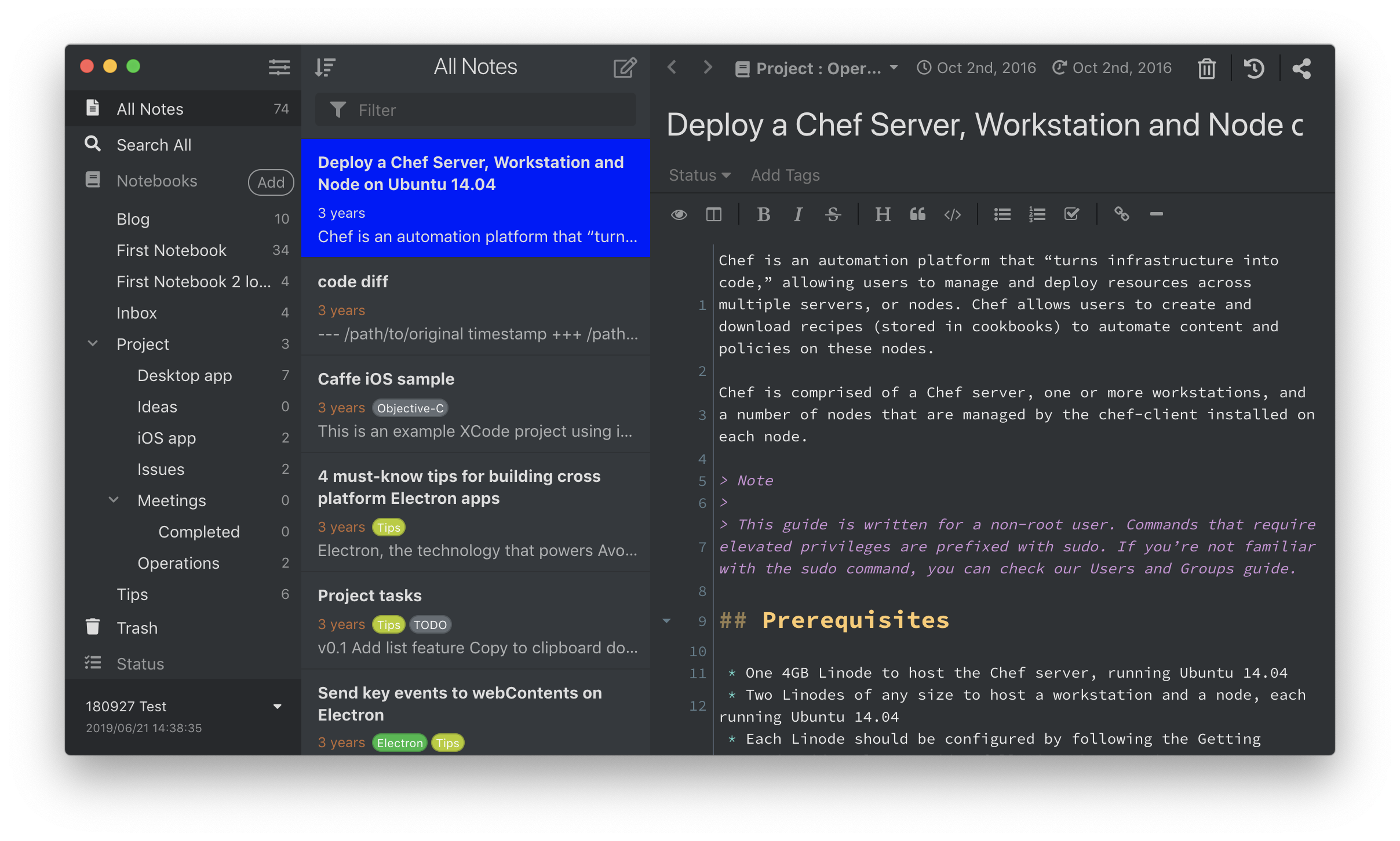Open the note sort order icon
Screen dimensions: 1400x841
coord(325,68)
